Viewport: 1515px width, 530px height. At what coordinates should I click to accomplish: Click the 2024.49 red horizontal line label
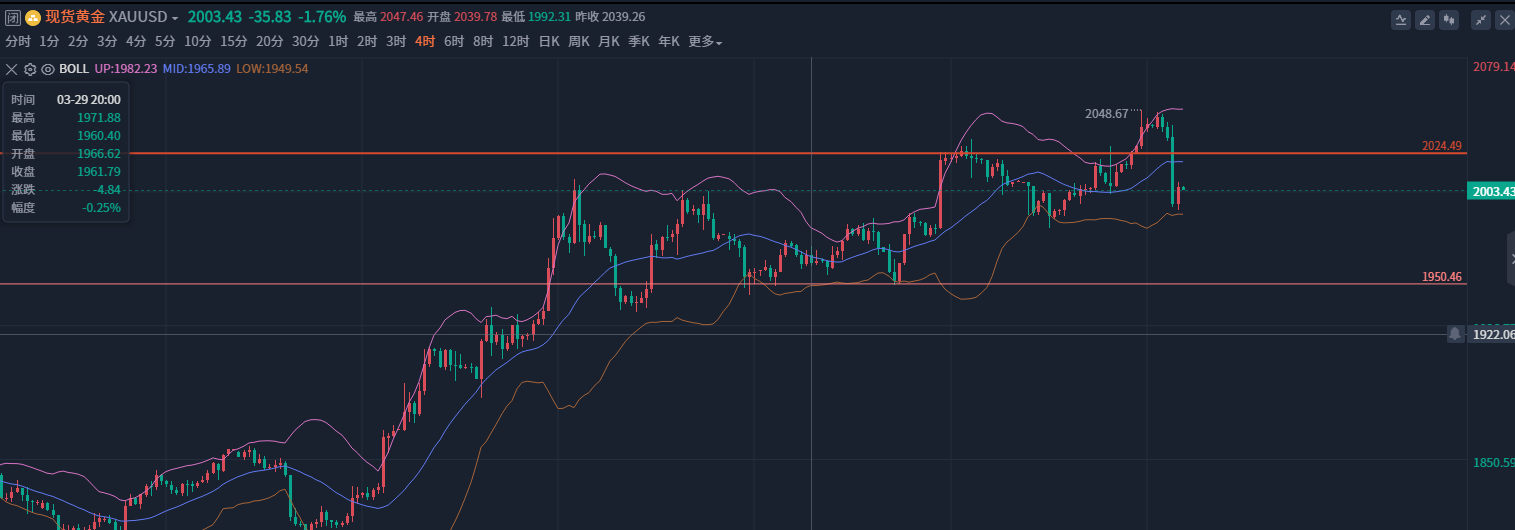point(1441,146)
